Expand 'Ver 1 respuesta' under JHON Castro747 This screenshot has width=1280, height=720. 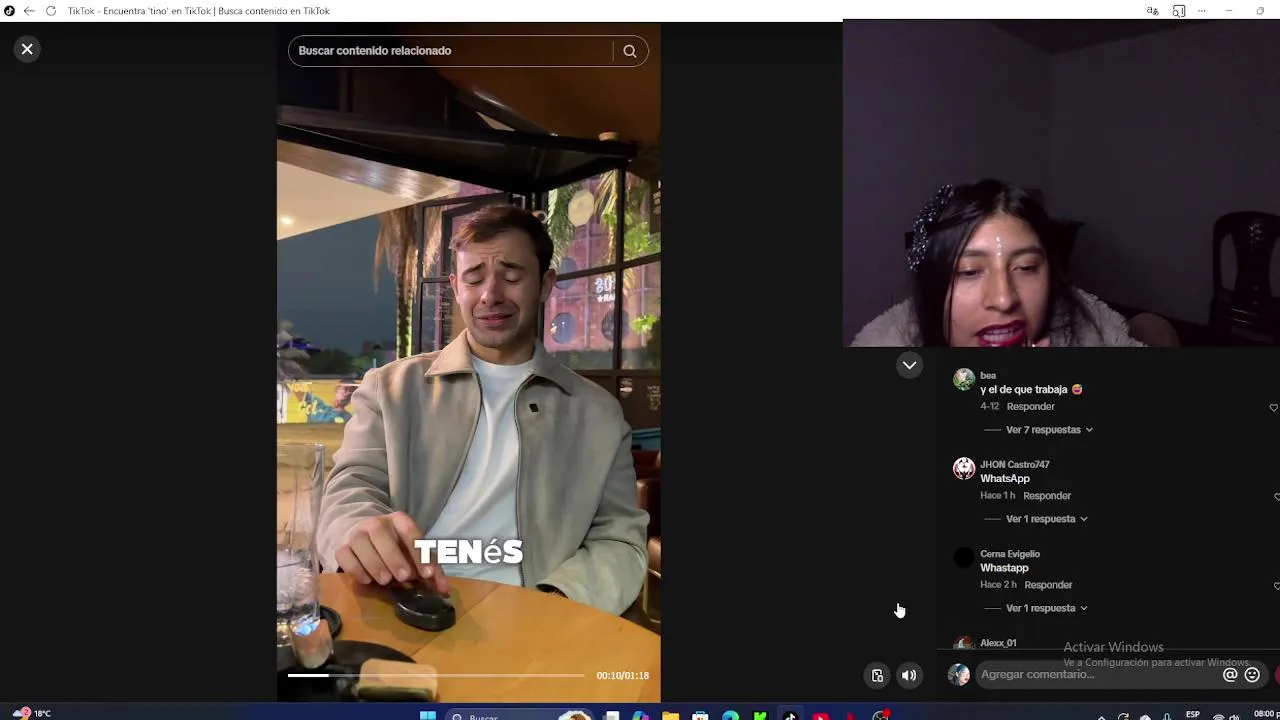click(x=1046, y=519)
